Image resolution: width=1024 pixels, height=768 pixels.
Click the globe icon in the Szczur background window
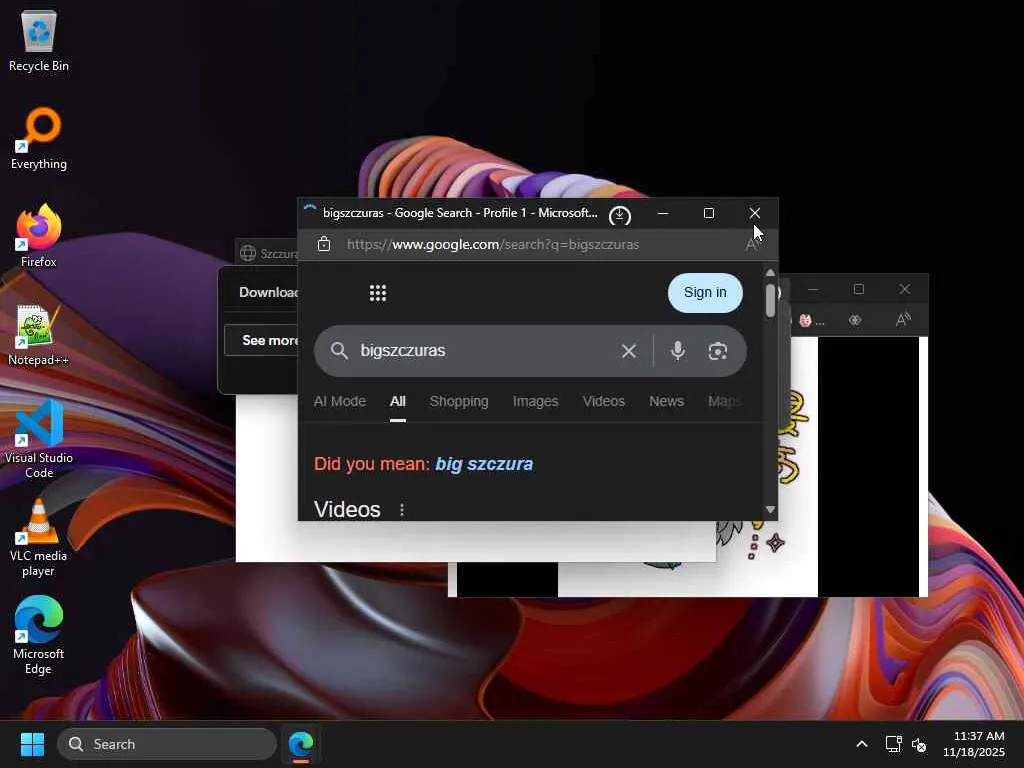click(248, 253)
